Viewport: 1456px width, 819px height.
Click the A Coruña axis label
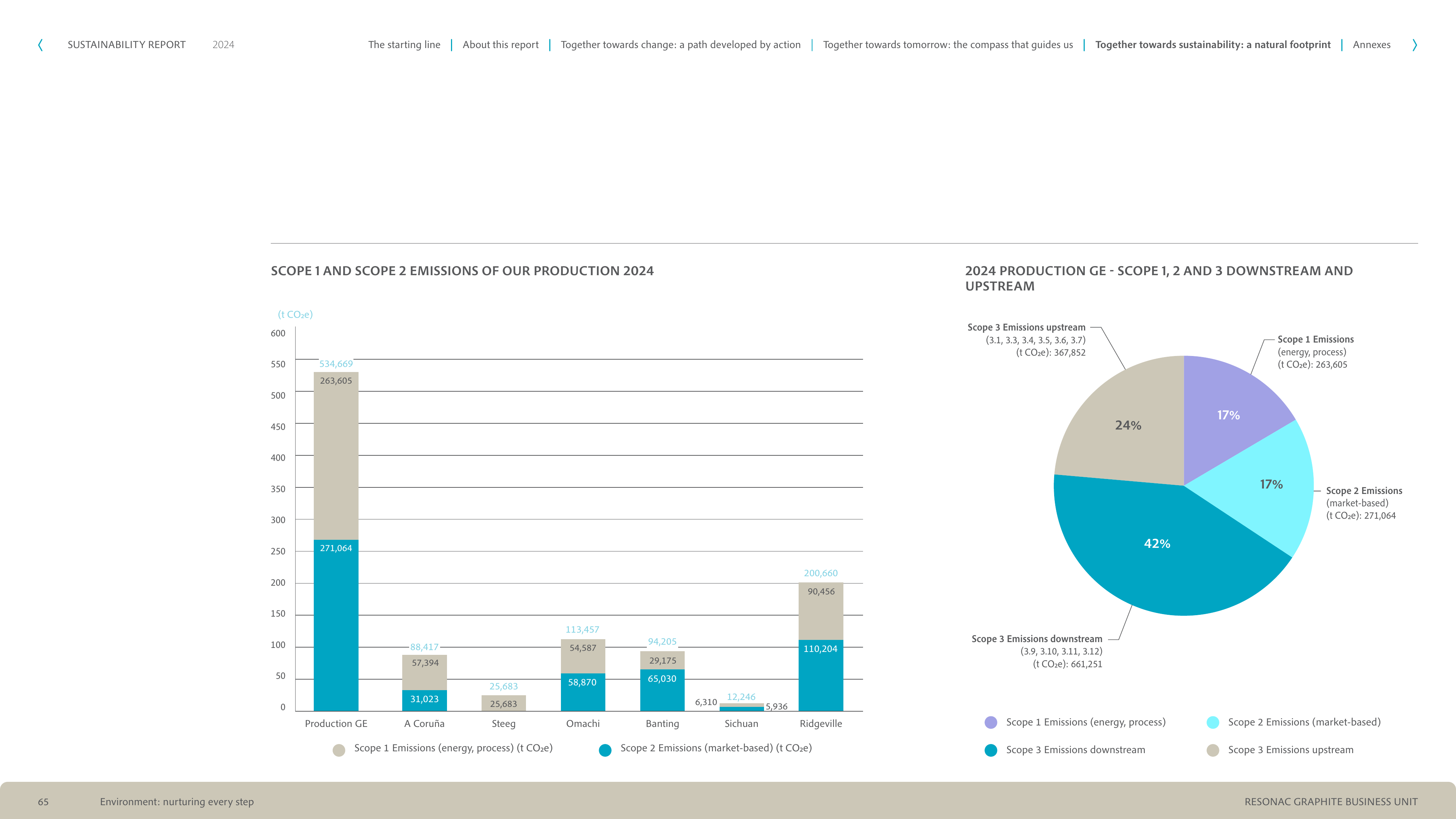click(x=424, y=724)
